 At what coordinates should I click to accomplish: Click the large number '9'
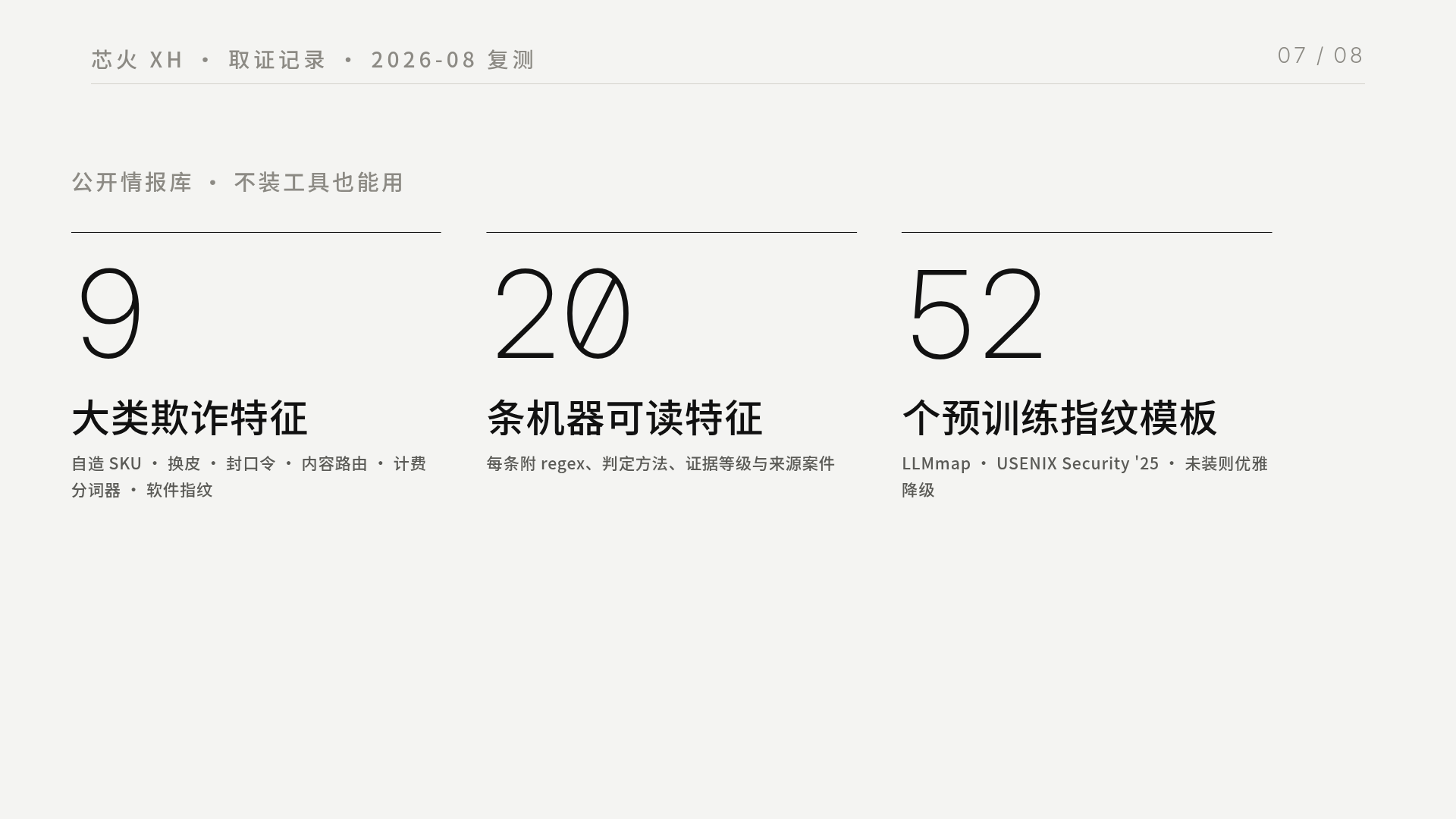click(x=111, y=313)
